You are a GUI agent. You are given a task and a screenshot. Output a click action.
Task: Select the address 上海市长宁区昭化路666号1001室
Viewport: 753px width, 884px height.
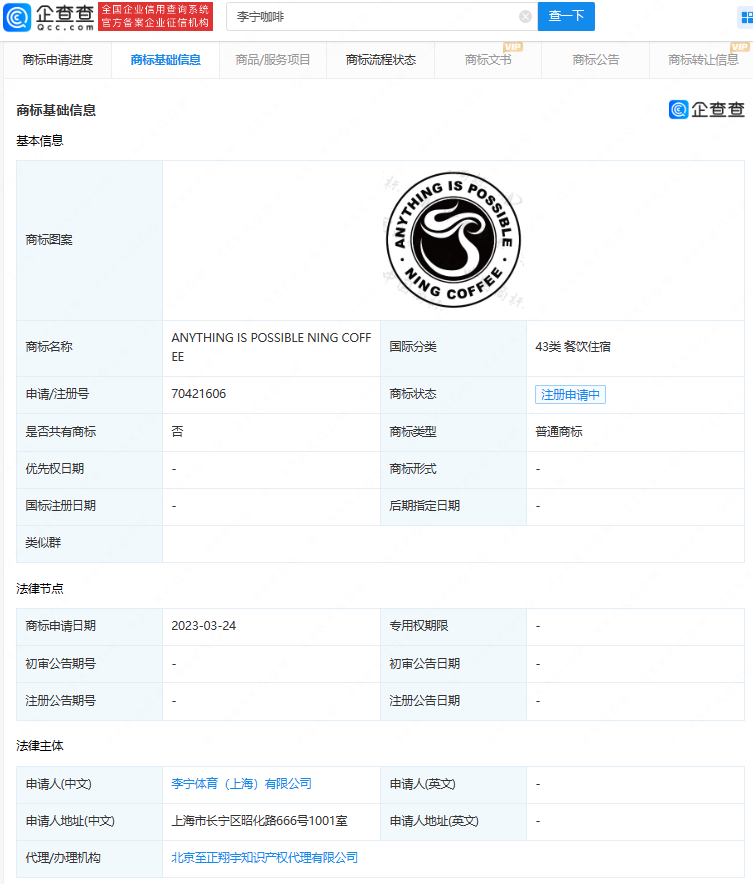pyautogui.click(x=259, y=821)
